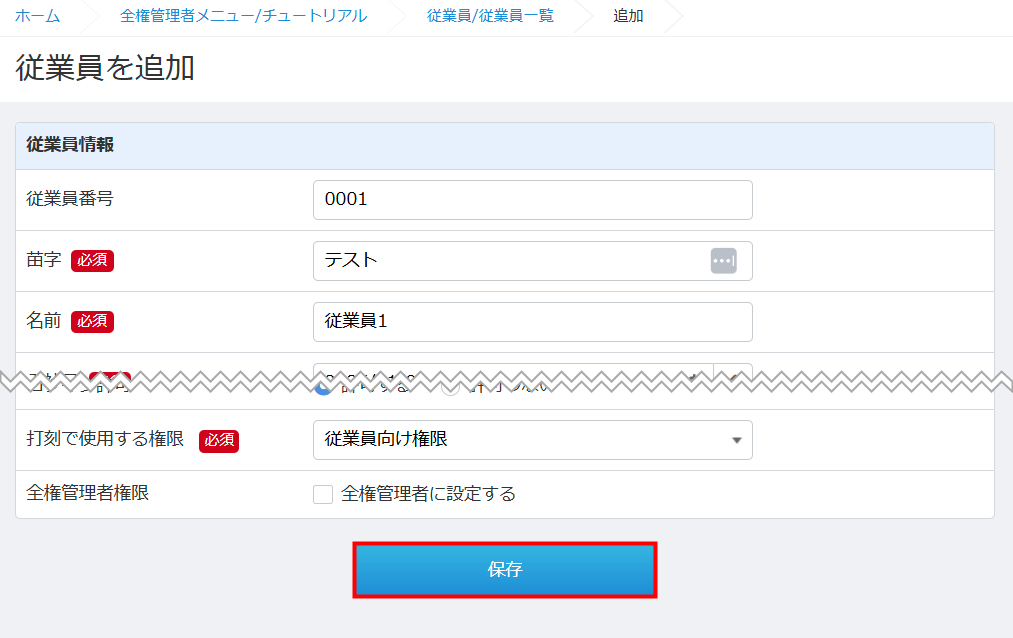Click the 必須 badge beside 名前
Viewport: 1013px width, 638px height.
pyautogui.click(x=92, y=322)
